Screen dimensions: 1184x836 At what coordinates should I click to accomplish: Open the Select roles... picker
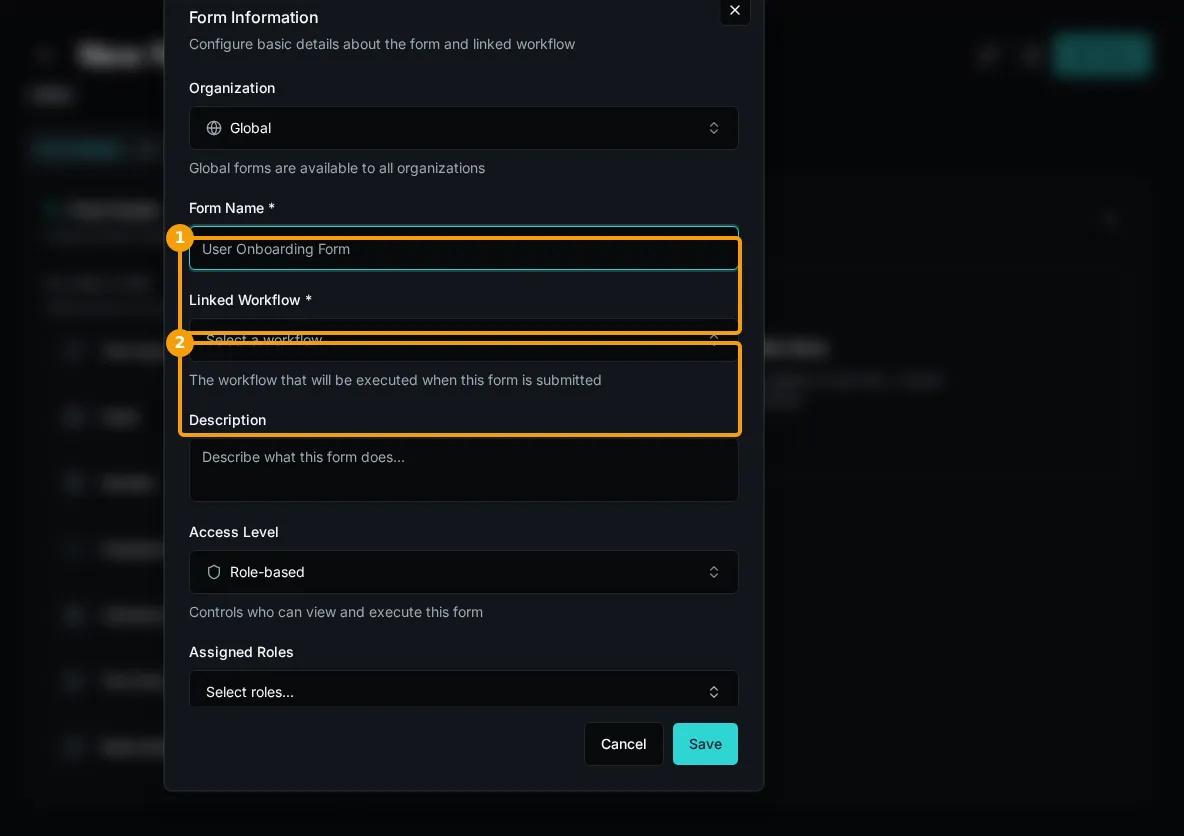click(464, 689)
